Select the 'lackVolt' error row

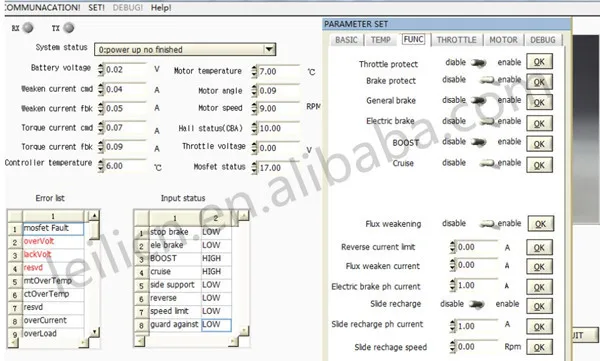click(53, 255)
